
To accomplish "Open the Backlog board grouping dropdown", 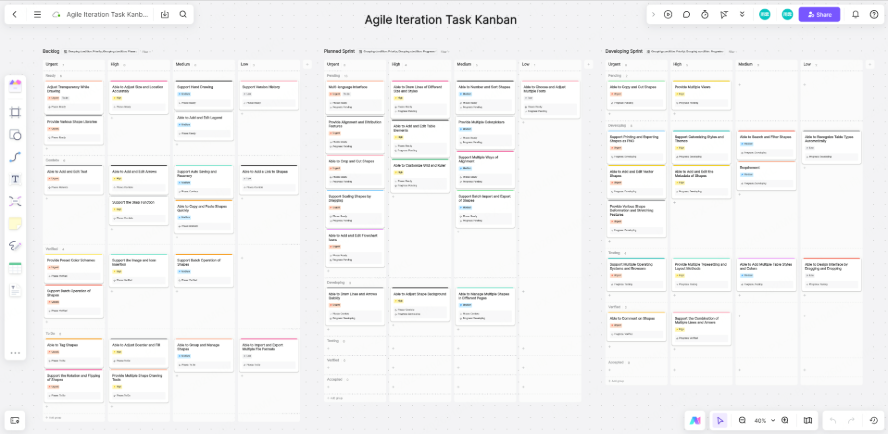I will (x=100, y=51).
